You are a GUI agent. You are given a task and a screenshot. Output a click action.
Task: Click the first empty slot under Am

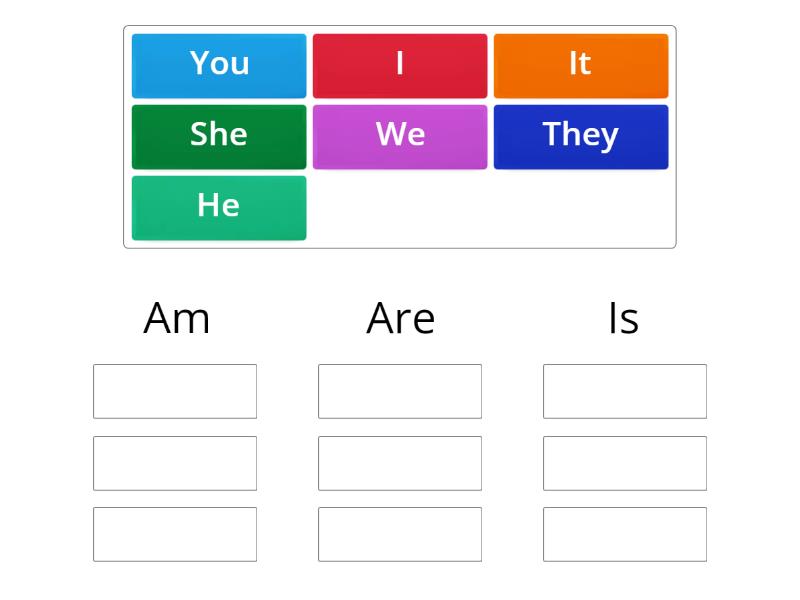click(175, 391)
